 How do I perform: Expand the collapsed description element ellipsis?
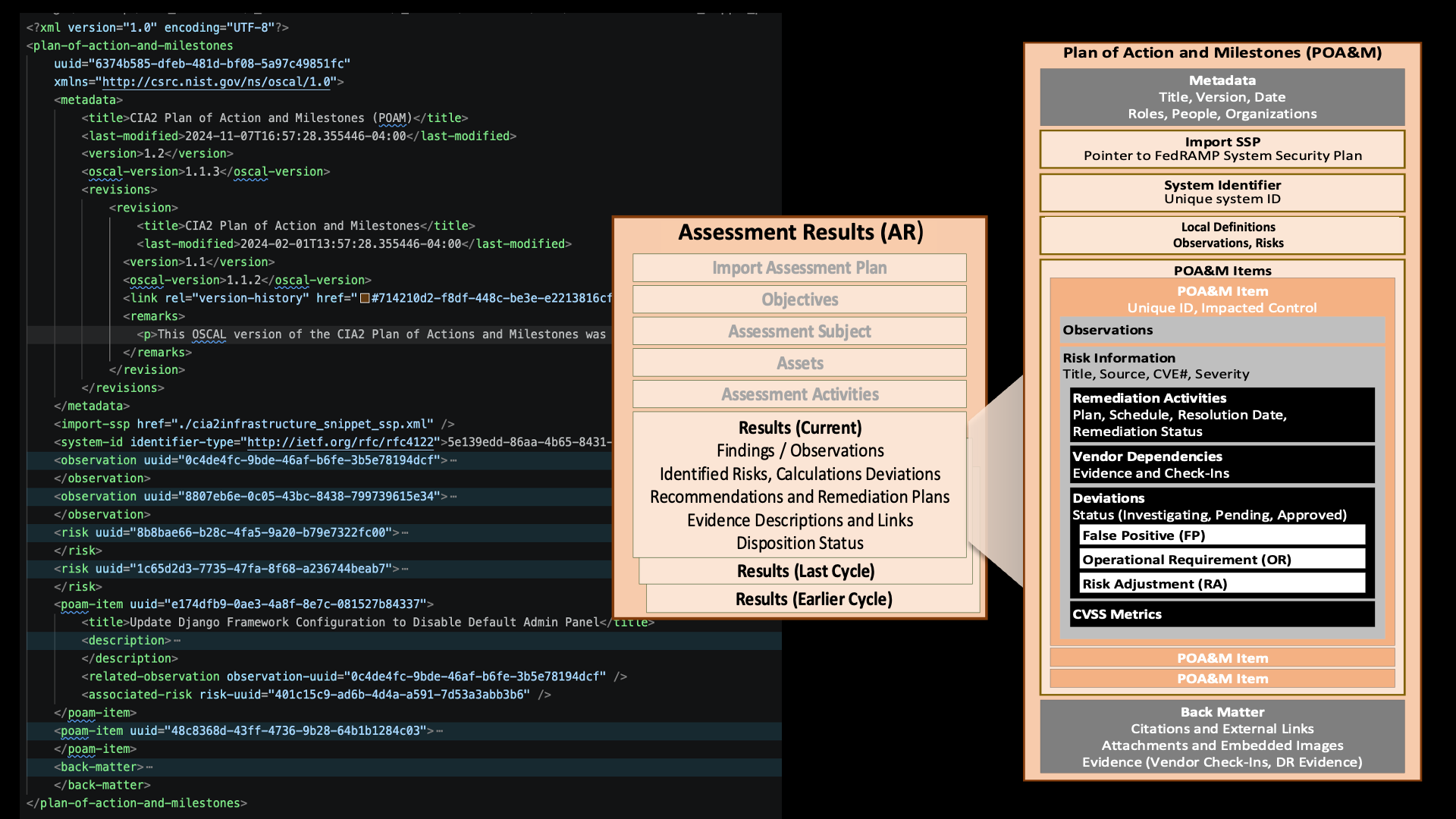click(x=177, y=641)
